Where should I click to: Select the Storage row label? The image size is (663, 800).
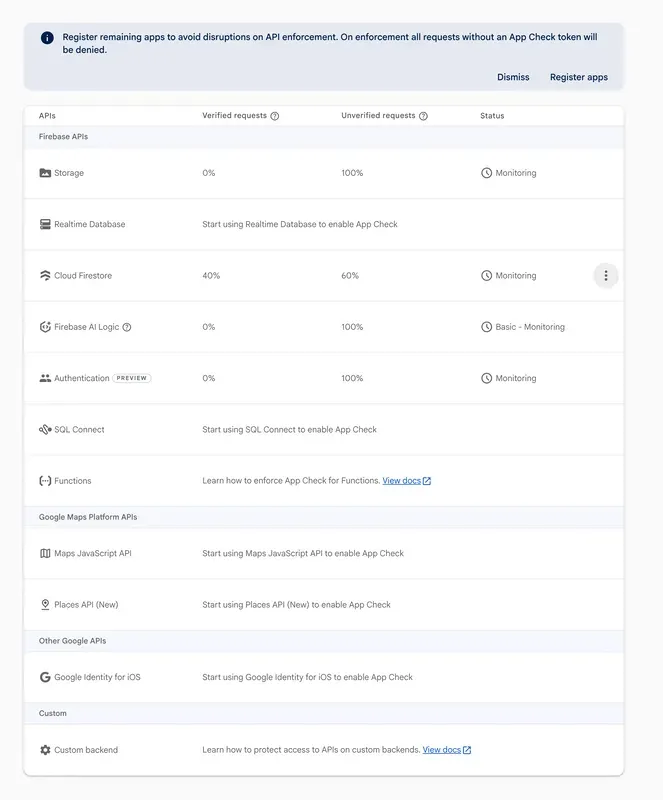[x=69, y=173]
